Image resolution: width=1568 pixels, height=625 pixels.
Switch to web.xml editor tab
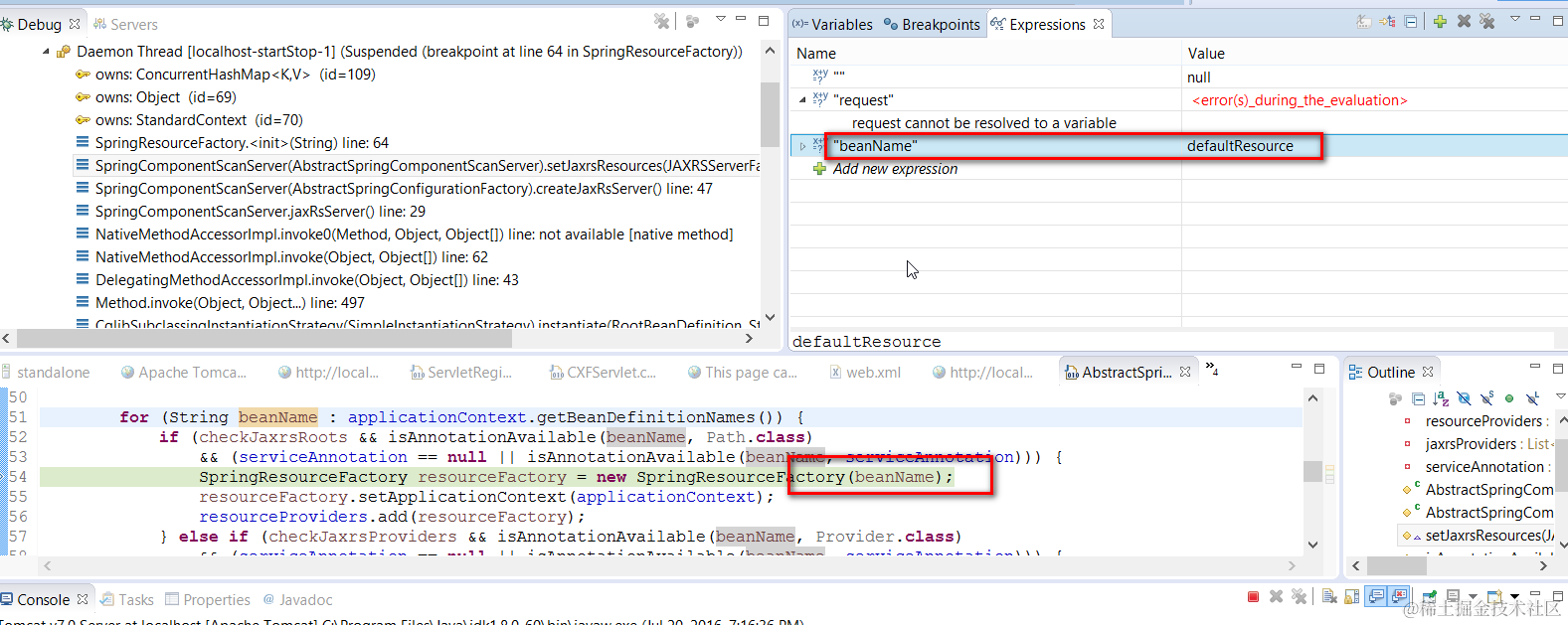pos(865,372)
